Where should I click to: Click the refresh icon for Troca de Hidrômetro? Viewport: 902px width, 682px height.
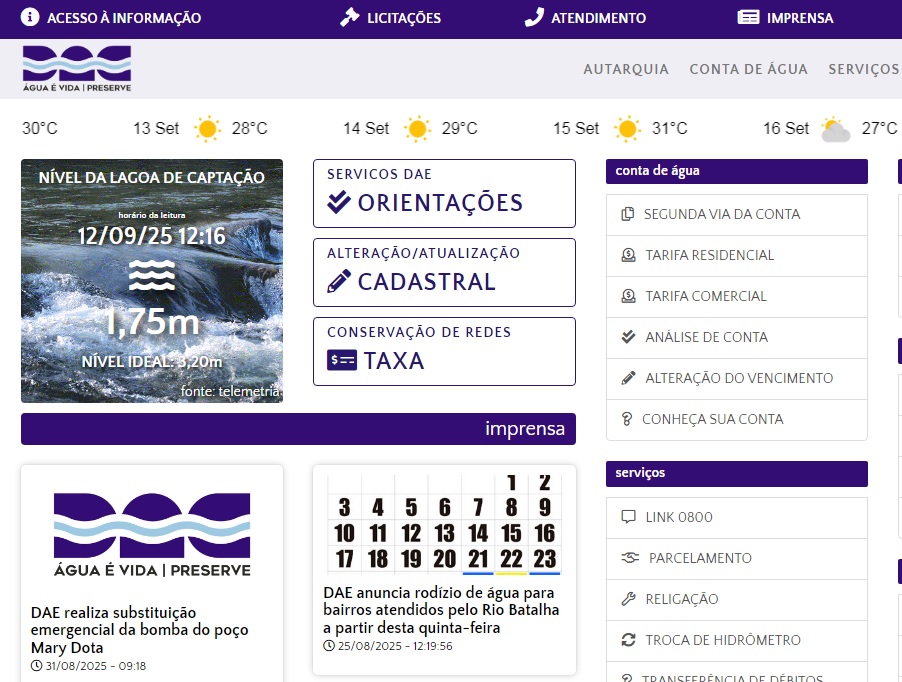pyautogui.click(x=628, y=640)
